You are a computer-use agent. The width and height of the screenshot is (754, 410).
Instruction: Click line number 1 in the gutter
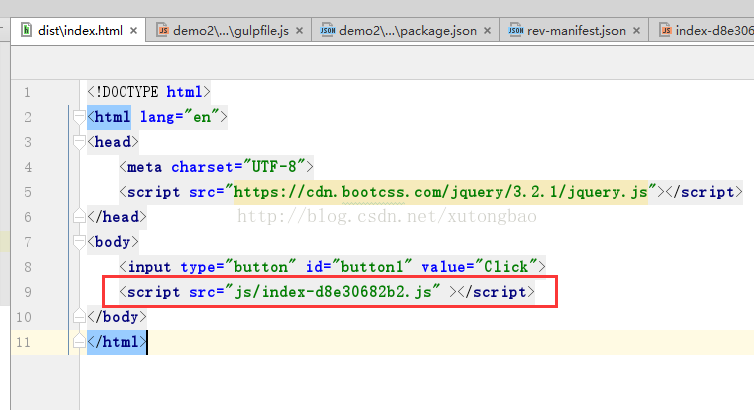tap(27, 92)
